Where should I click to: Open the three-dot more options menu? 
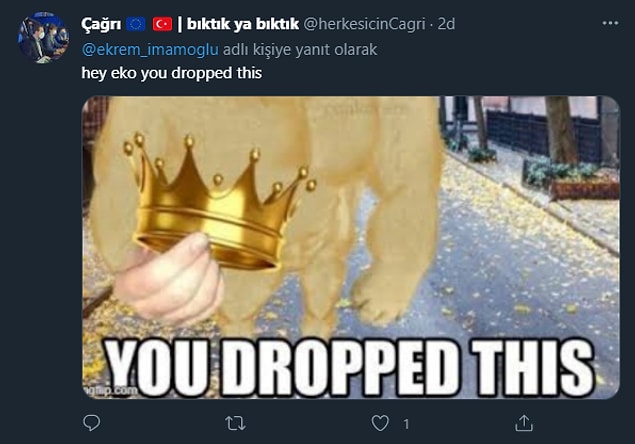coord(610,23)
